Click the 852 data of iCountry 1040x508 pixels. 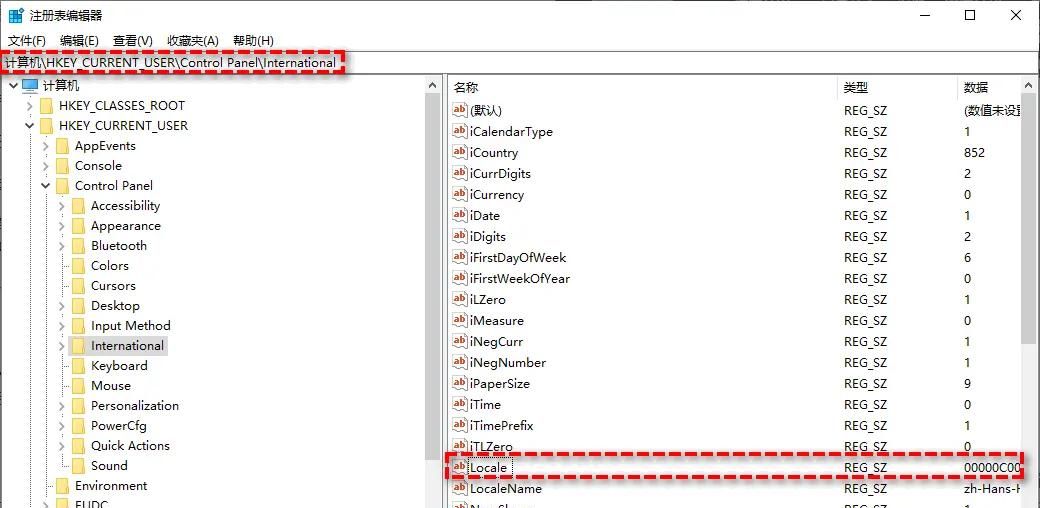[974, 153]
